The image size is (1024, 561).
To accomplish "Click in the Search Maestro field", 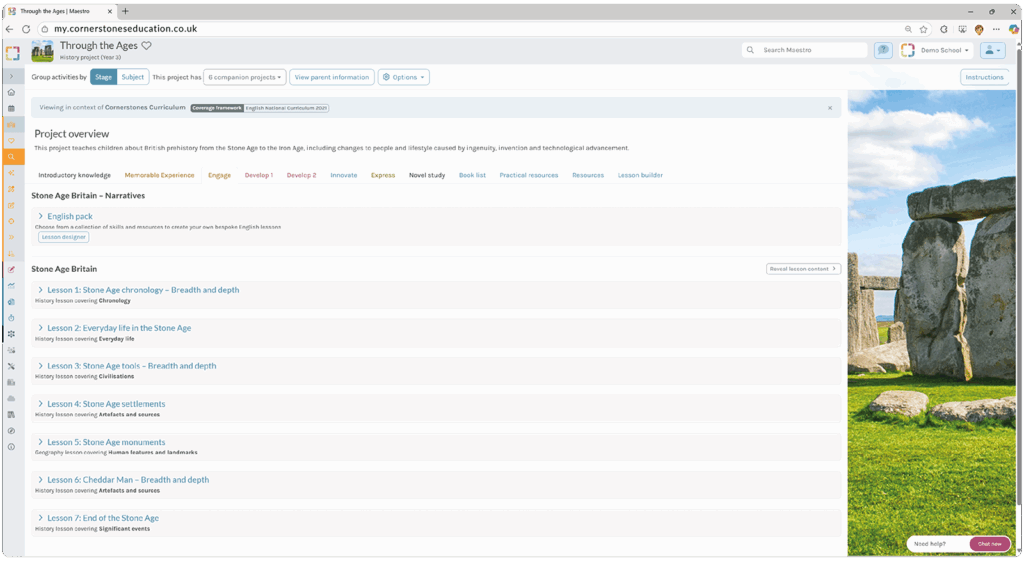I will click(x=811, y=50).
